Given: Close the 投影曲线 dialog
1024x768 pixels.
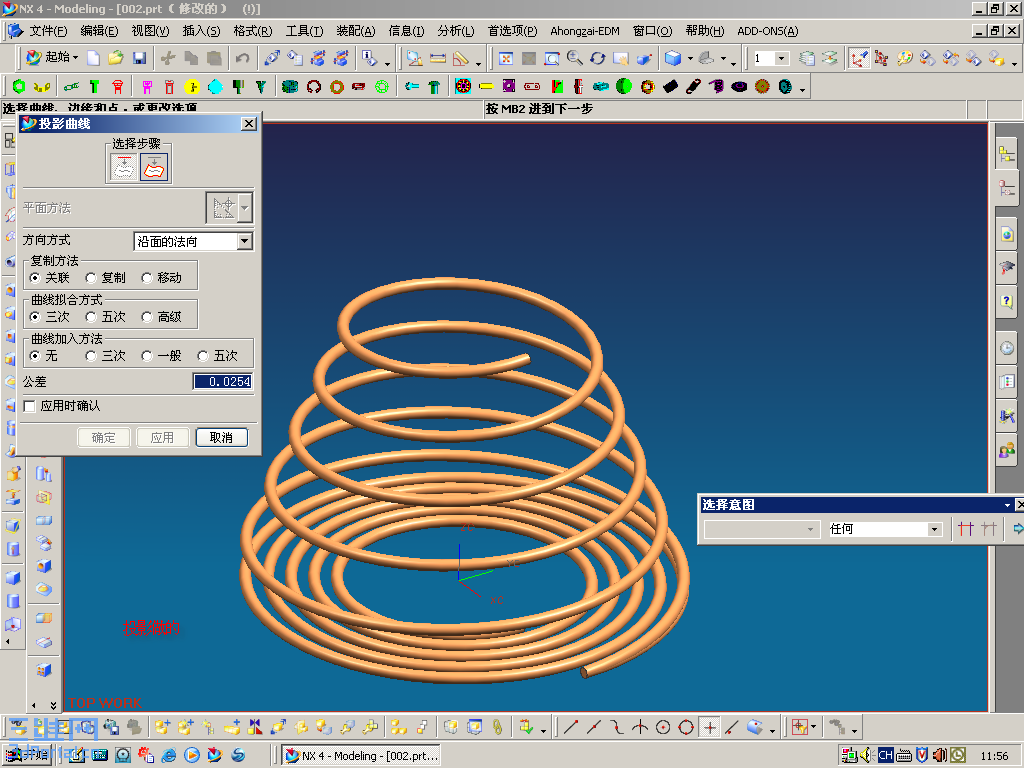Looking at the screenshot, I should pos(249,123).
